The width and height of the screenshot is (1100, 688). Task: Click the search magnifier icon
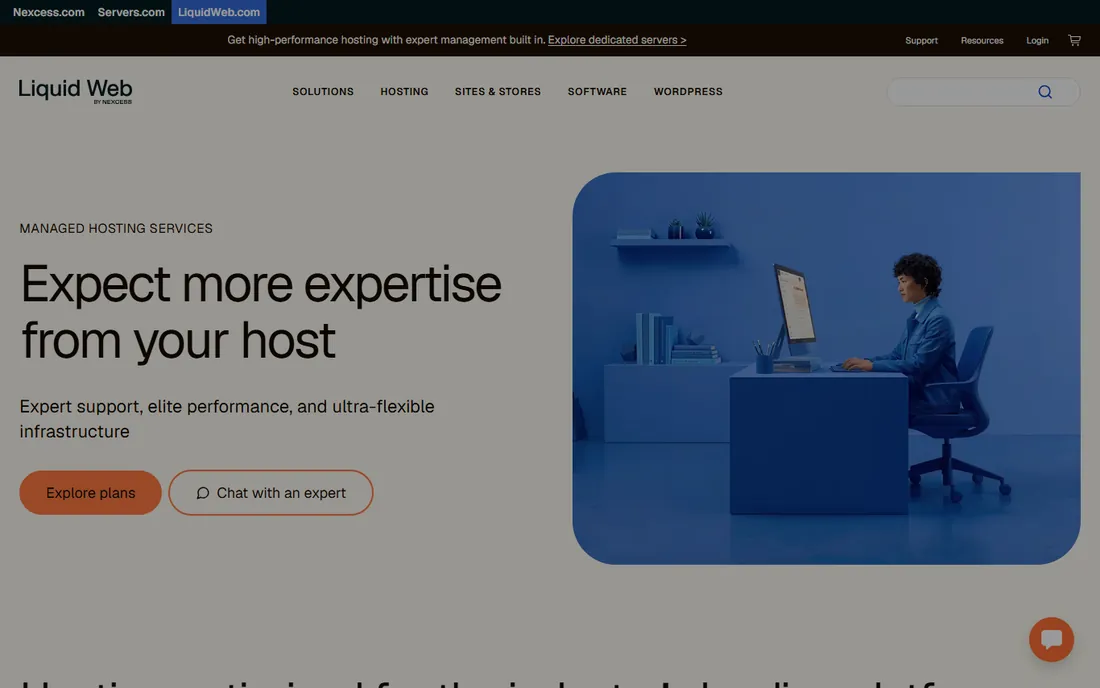pyautogui.click(x=1045, y=92)
